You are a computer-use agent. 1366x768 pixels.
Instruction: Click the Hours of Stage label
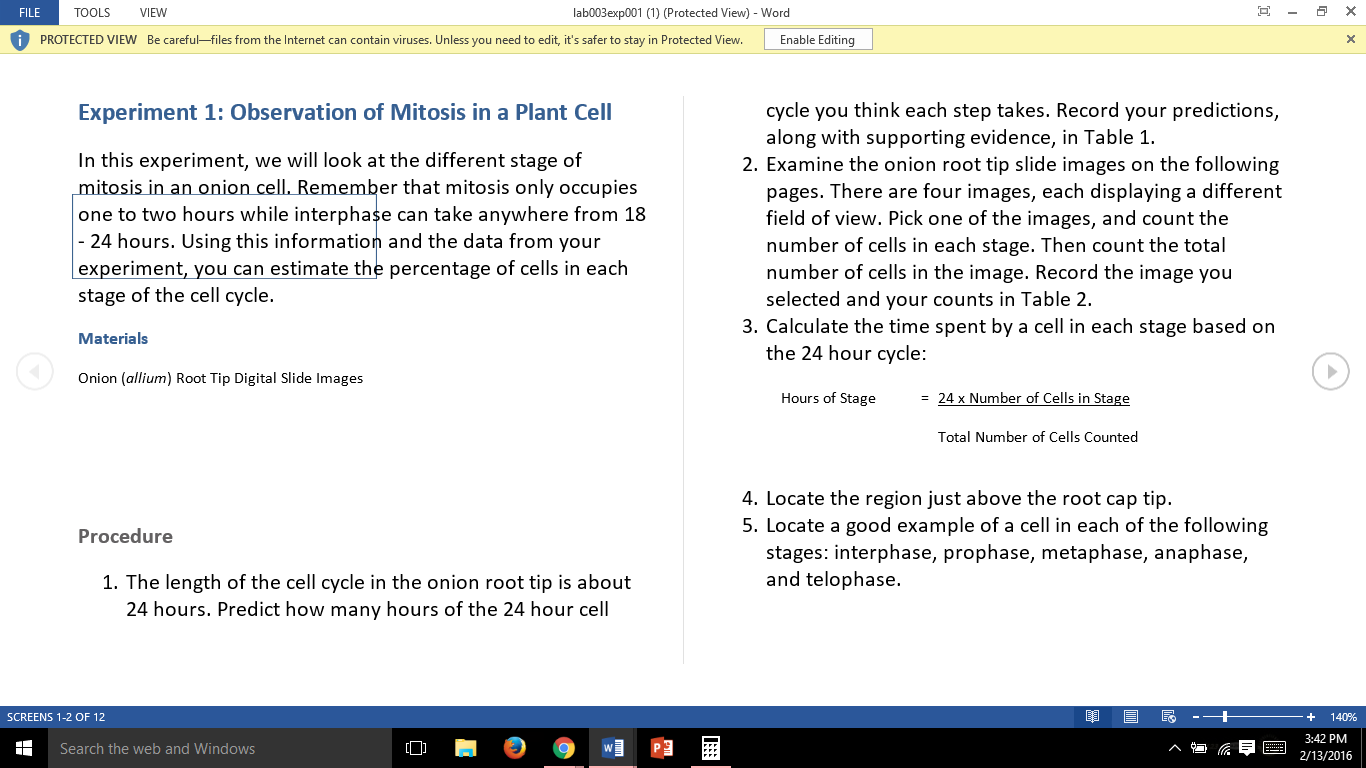point(828,398)
